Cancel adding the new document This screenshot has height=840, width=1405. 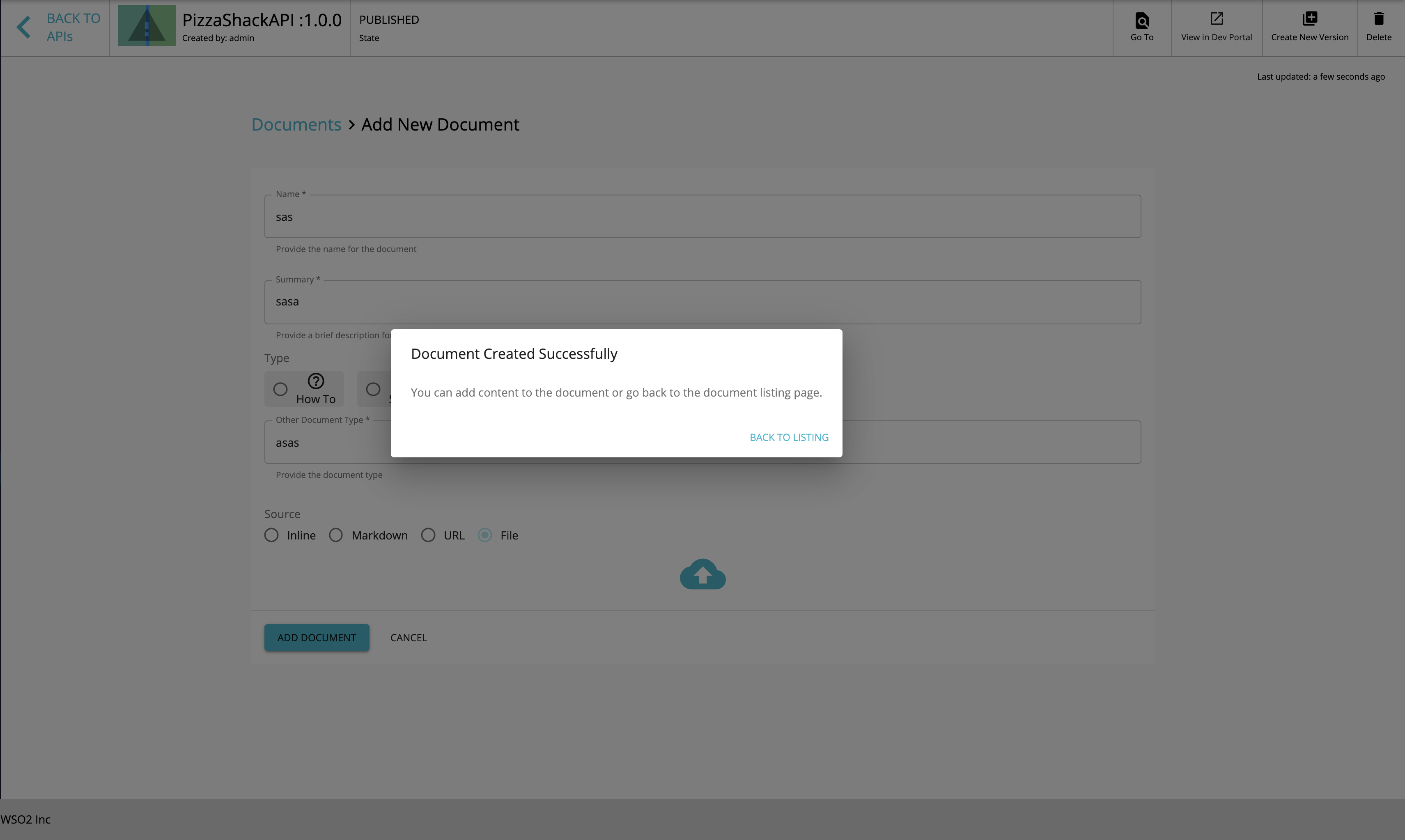tap(408, 637)
